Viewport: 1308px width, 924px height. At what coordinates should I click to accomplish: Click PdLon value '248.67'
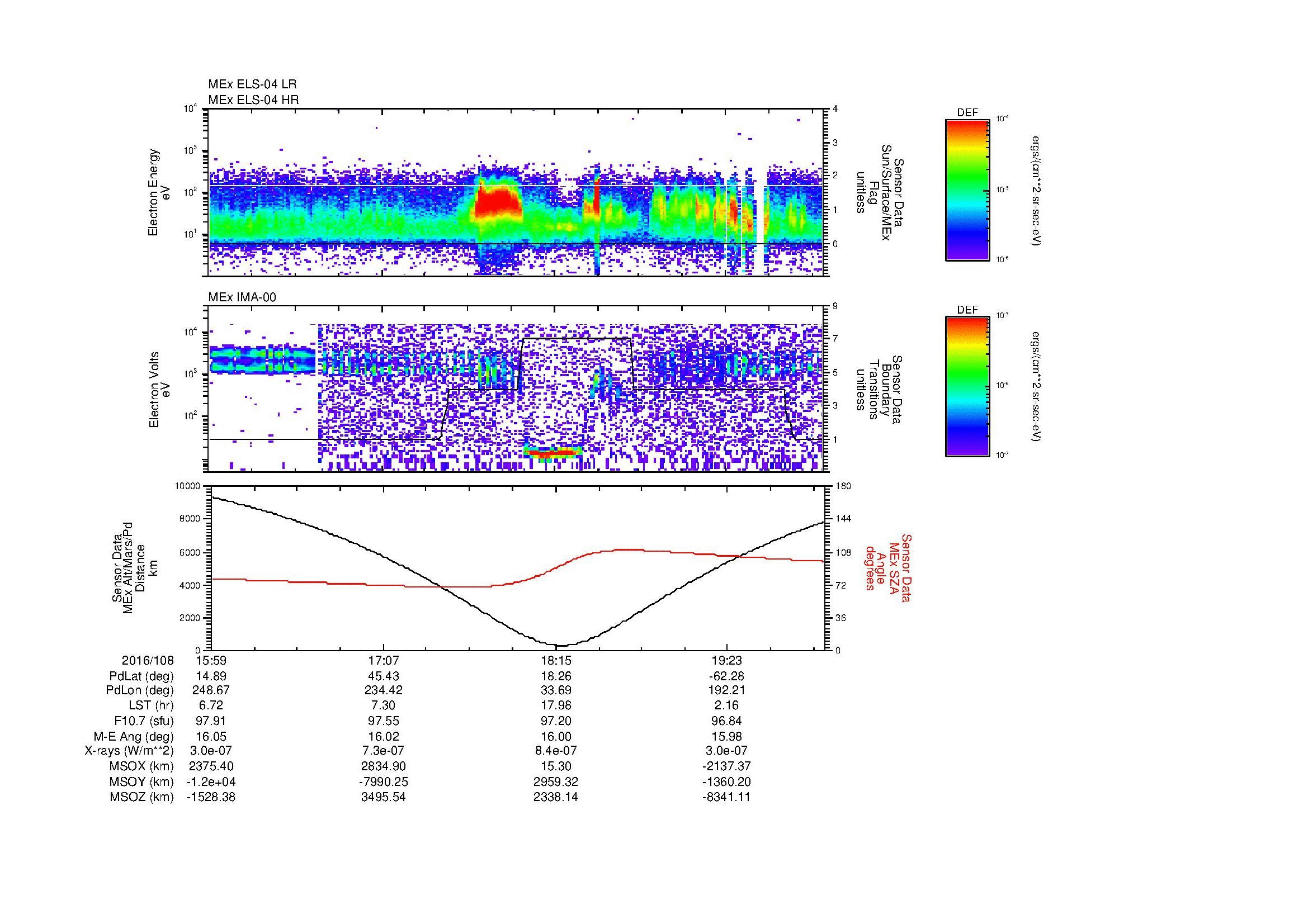[x=211, y=690]
